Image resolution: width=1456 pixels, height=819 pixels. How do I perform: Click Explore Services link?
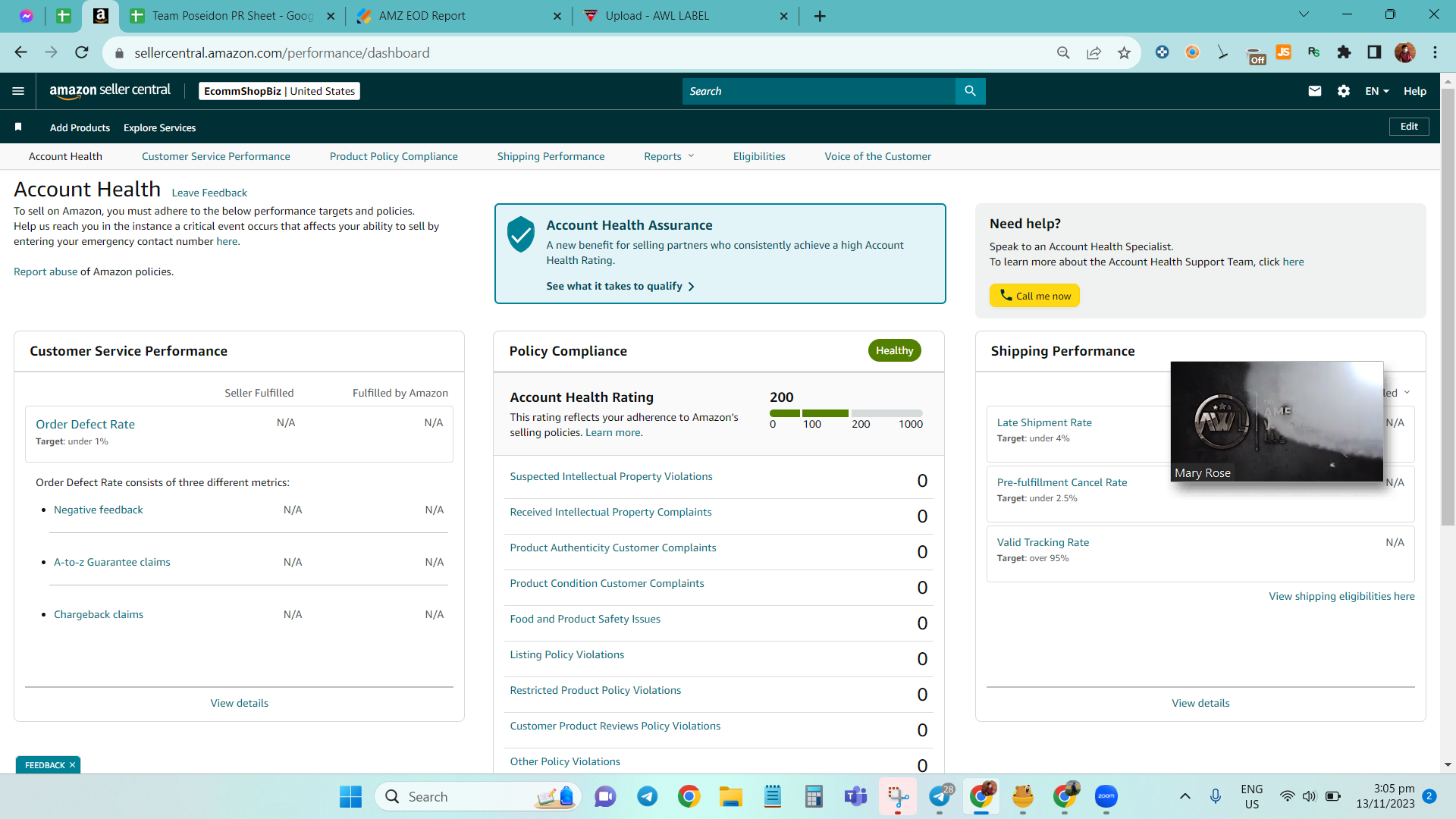click(159, 127)
